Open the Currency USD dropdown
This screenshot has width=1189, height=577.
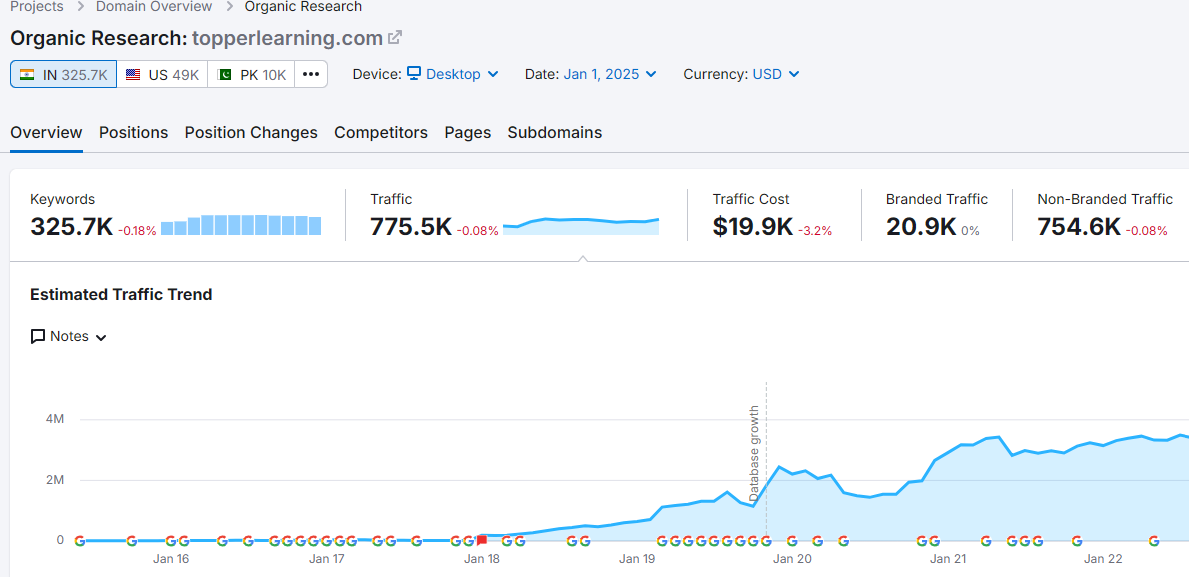pos(775,73)
